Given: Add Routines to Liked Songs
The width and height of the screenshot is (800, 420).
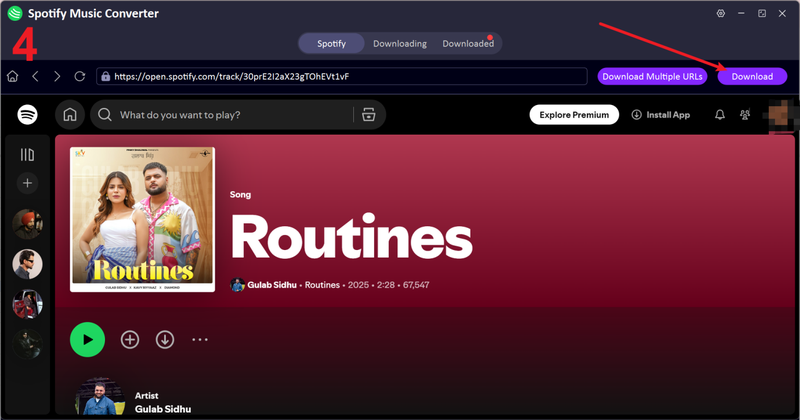Looking at the screenshot, I should pyautogui.click(x=130, y=340).
